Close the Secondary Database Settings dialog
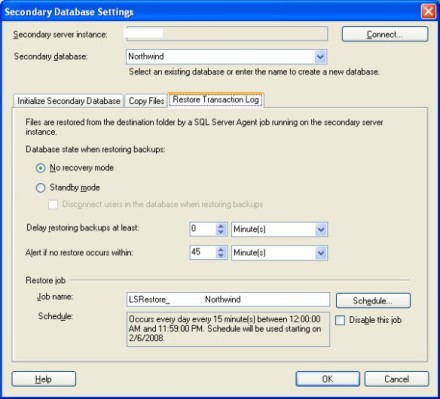This screenshot has height=399, width=440. point(428,12)
